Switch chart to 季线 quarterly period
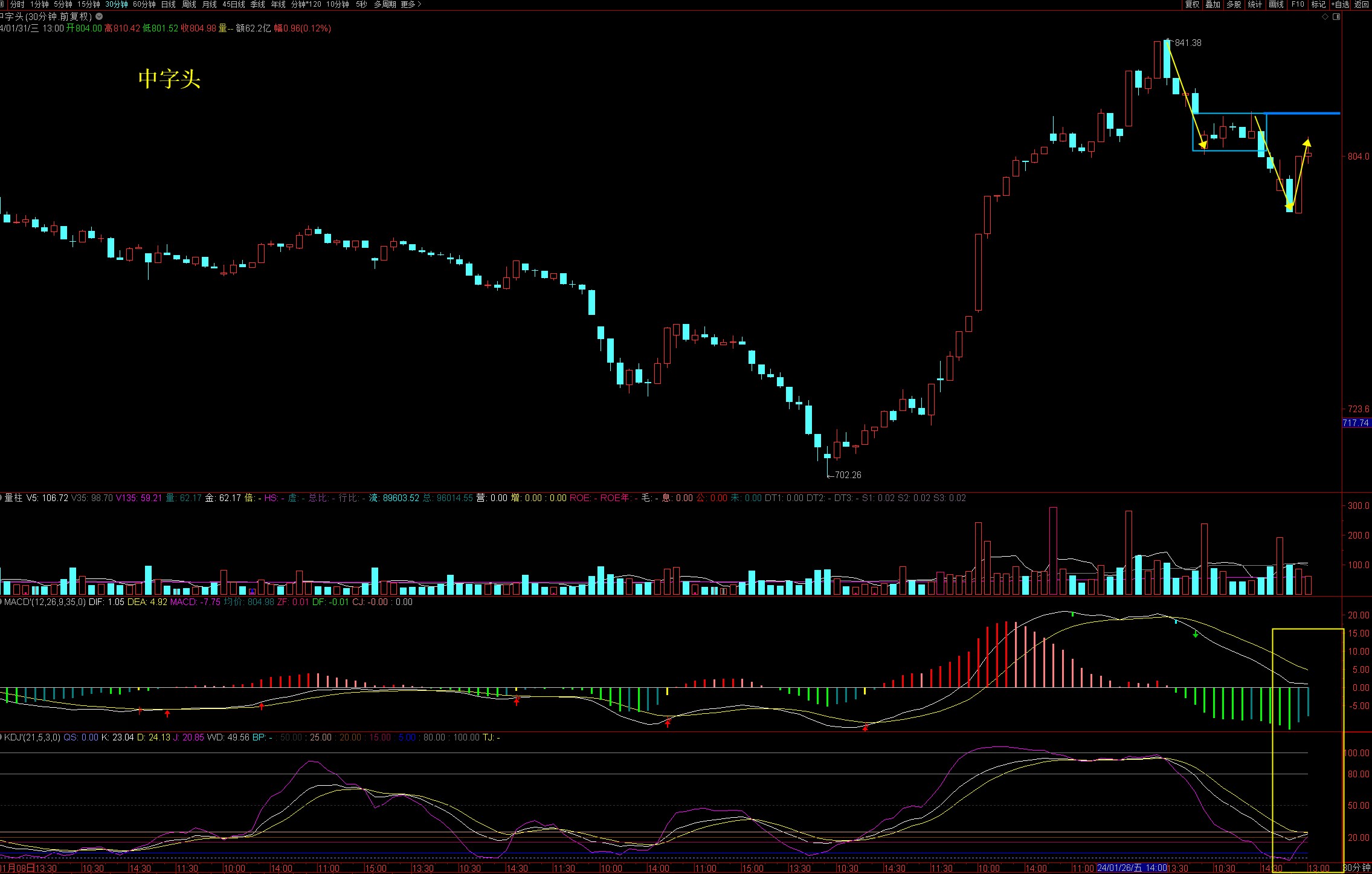This screenshot has height=874, width=1372. click(258, 4)
